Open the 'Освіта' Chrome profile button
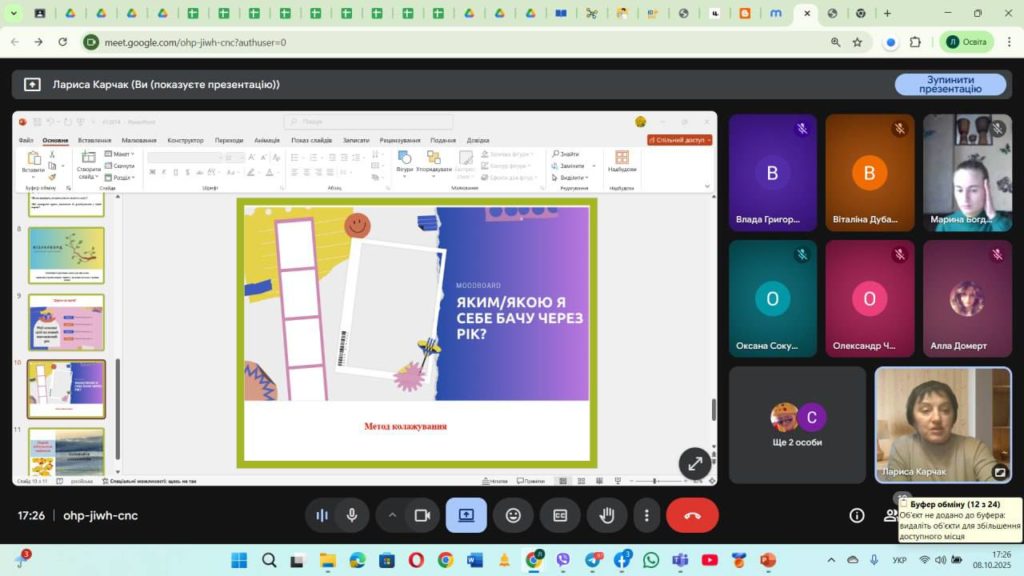This screenshot has width=1024, height=576. [x=966, y=42]
